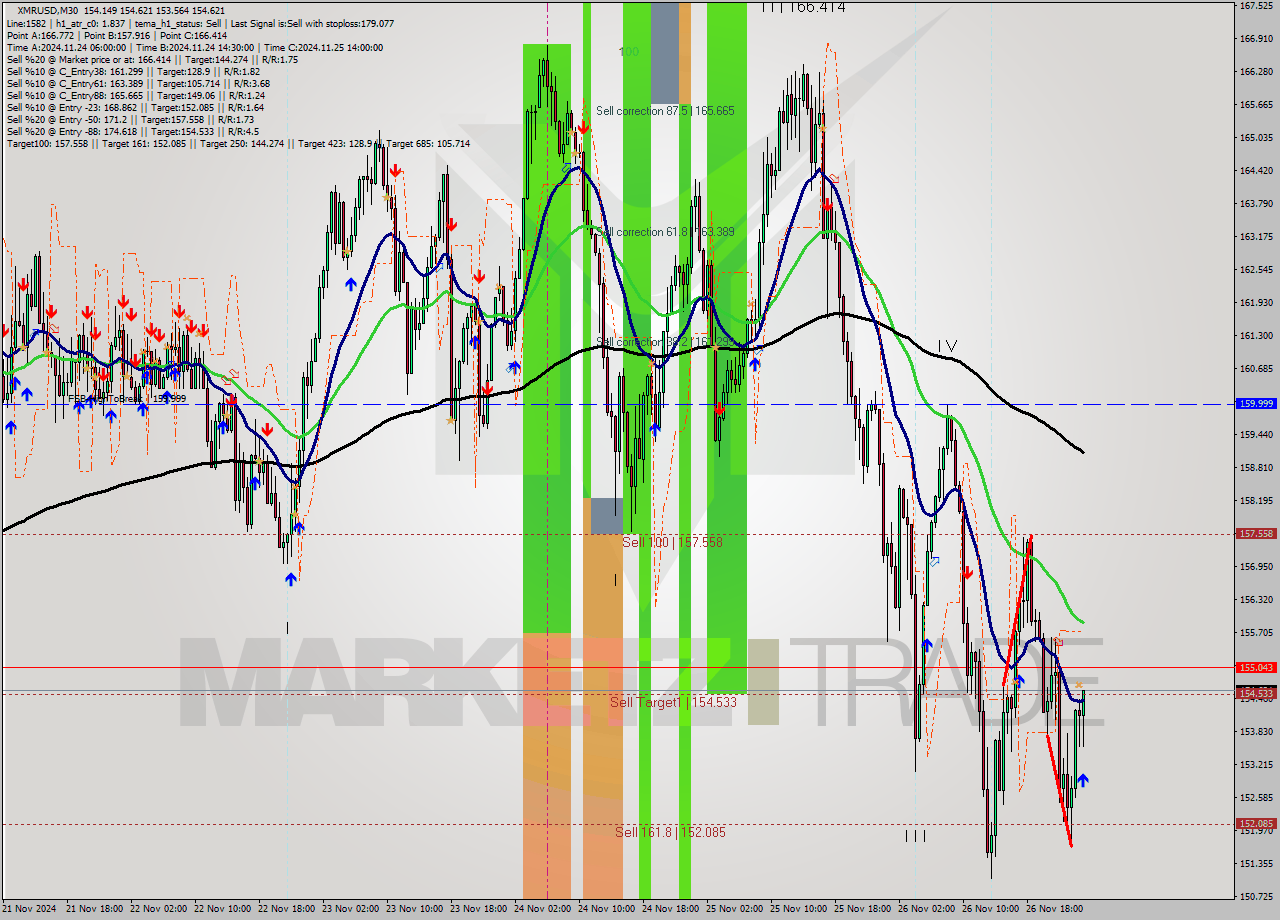
Task: Select the 166.280 price axis value
Action: [1256, 72]
